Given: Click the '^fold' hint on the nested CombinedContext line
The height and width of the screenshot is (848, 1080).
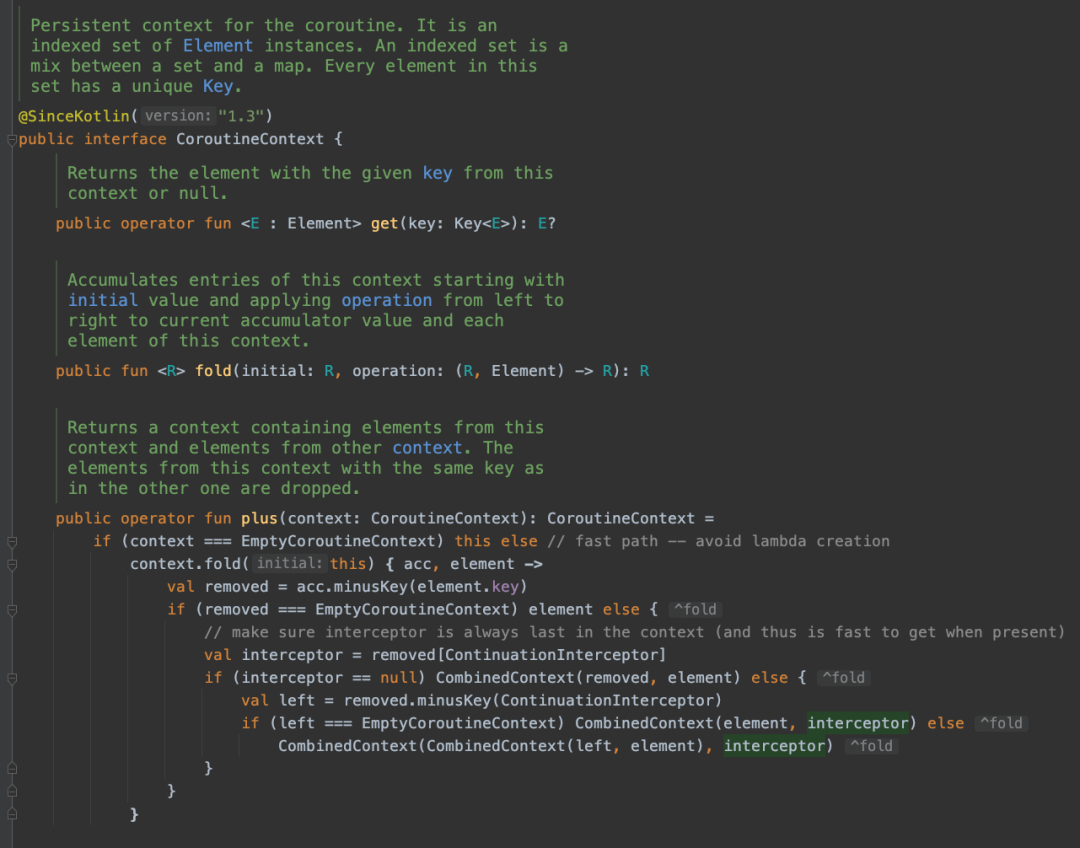Looking at the screenshot, I should [871, 746].
